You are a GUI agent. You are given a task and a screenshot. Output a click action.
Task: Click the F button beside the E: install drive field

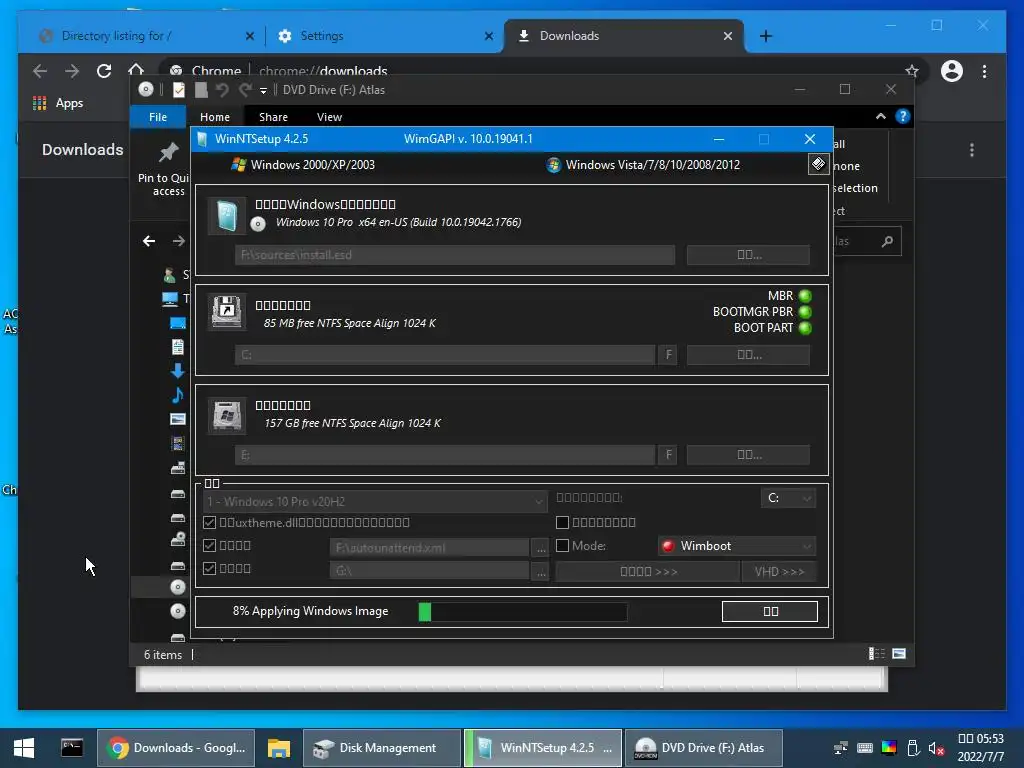(x=668, y=455)
